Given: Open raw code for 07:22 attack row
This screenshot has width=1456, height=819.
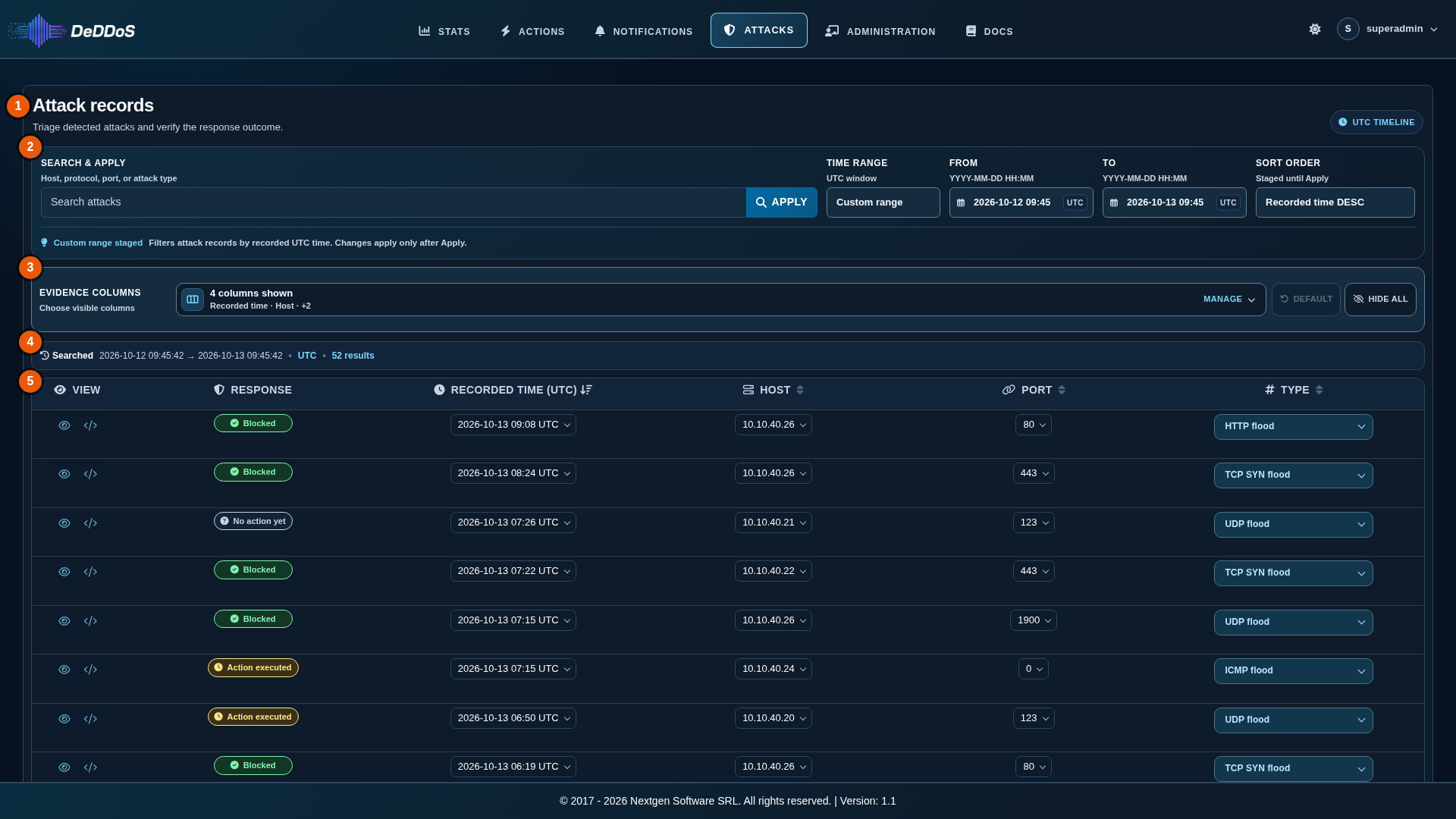Looking at the screenshot, I should 90,572.
